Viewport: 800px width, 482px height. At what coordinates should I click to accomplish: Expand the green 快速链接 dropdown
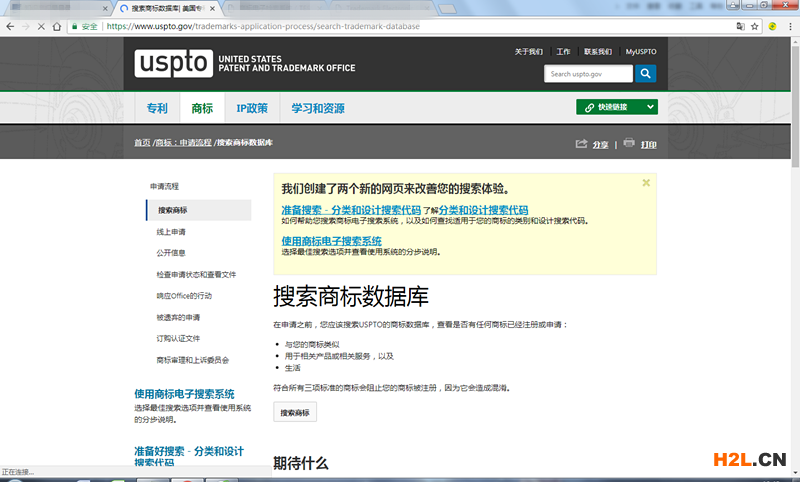click(617, 107)
